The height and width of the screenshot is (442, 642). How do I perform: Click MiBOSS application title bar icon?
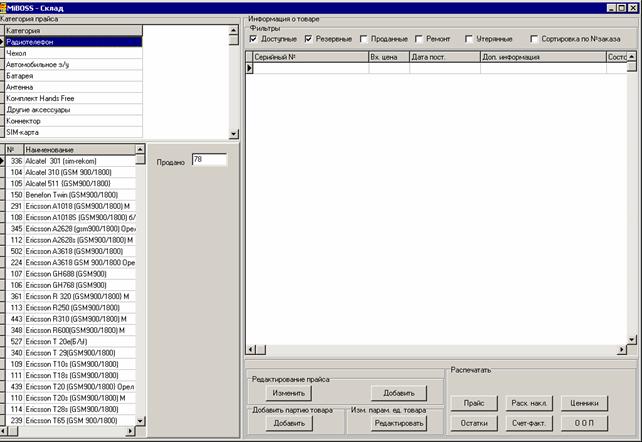tap(3, 8)
